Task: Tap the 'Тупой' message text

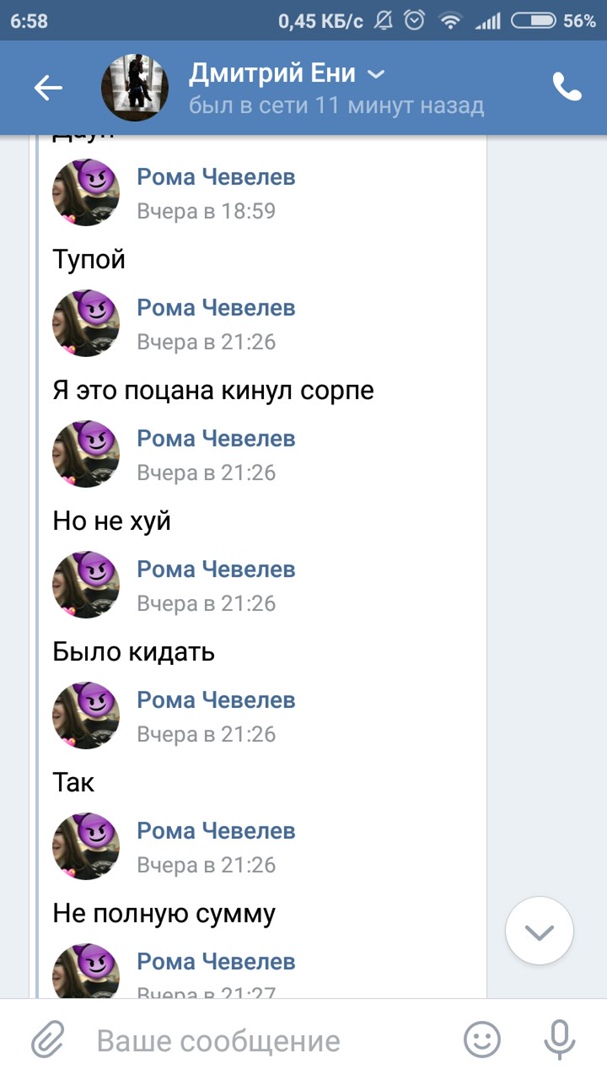Action: 89,260
